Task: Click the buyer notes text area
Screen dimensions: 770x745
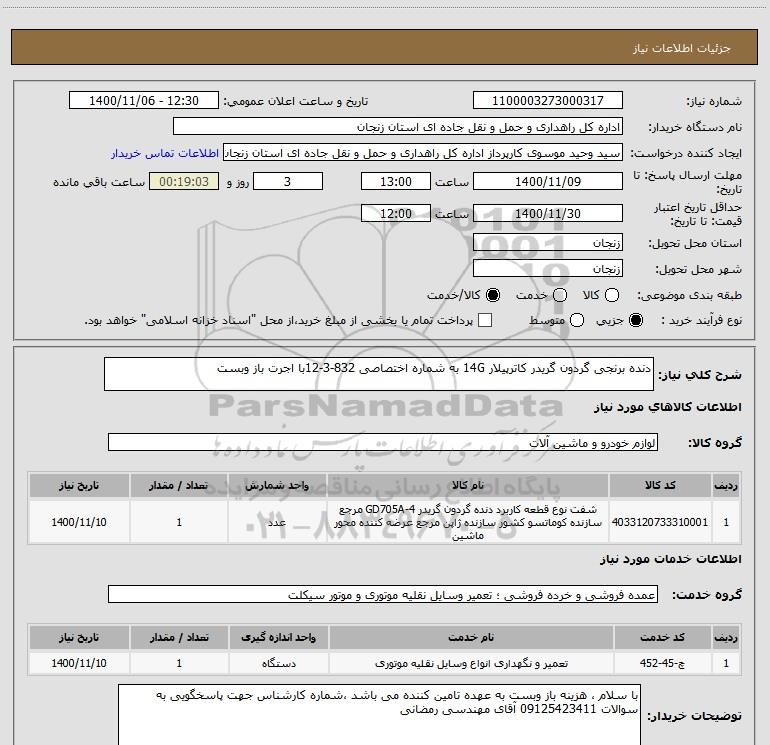Action: [379, 714]
